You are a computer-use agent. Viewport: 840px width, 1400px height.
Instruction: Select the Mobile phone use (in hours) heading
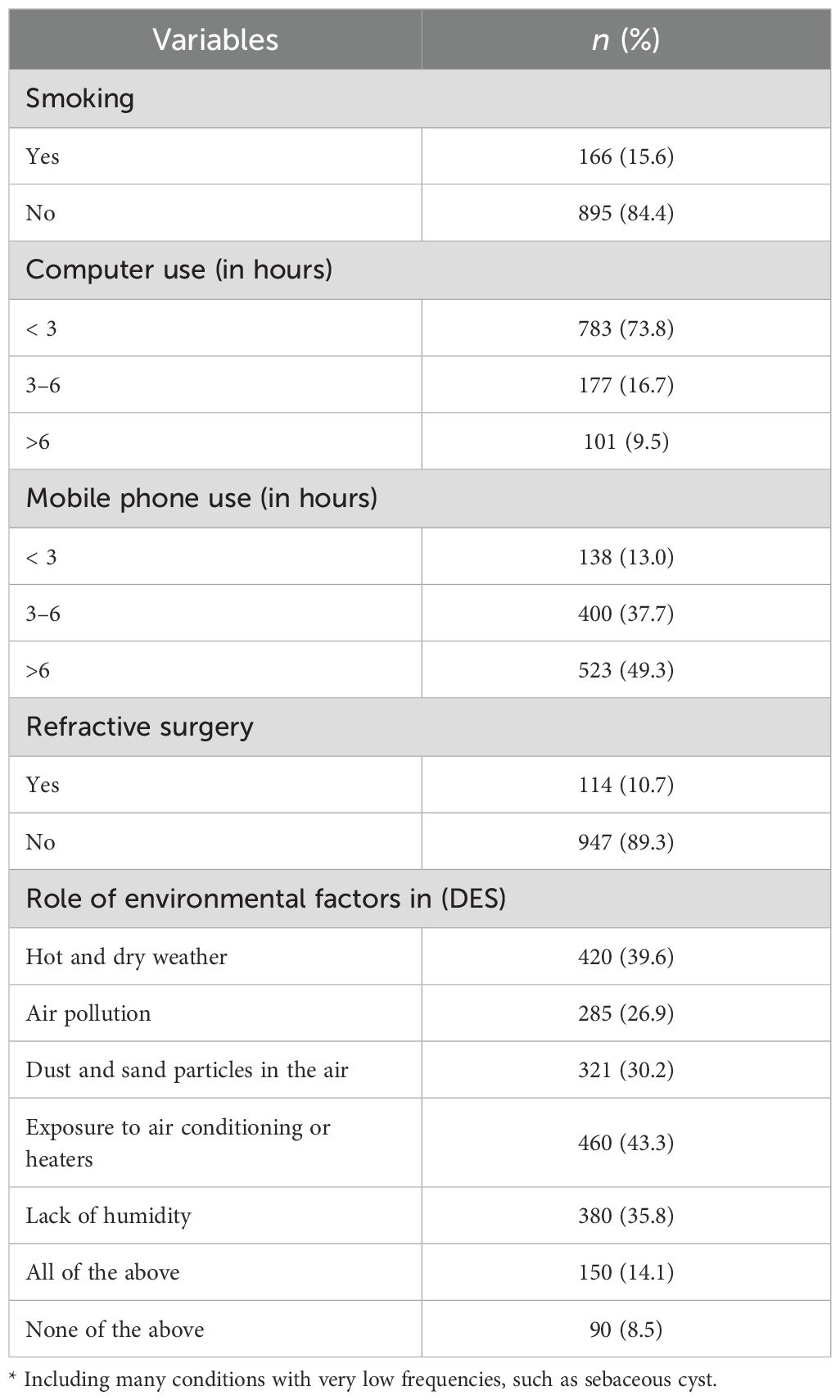click(201, 498)
